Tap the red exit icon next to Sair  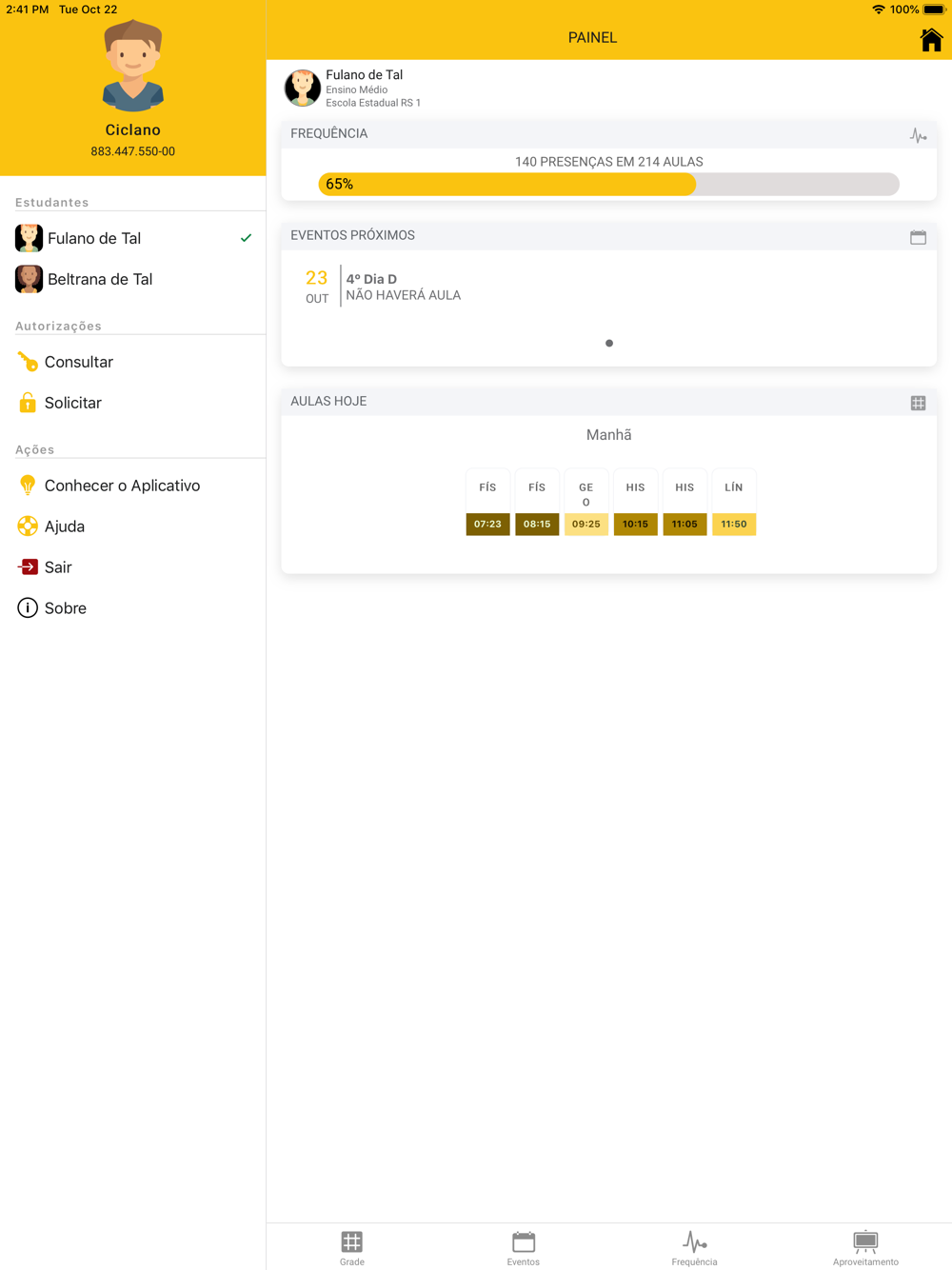pos(28,567)
